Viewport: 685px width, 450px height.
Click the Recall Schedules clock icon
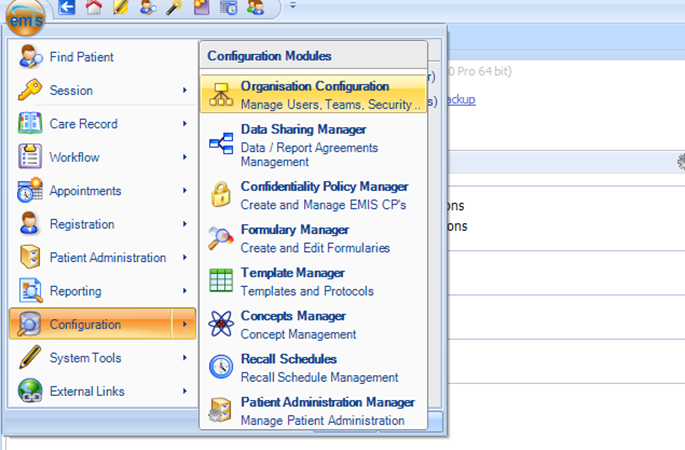(220, 367)
